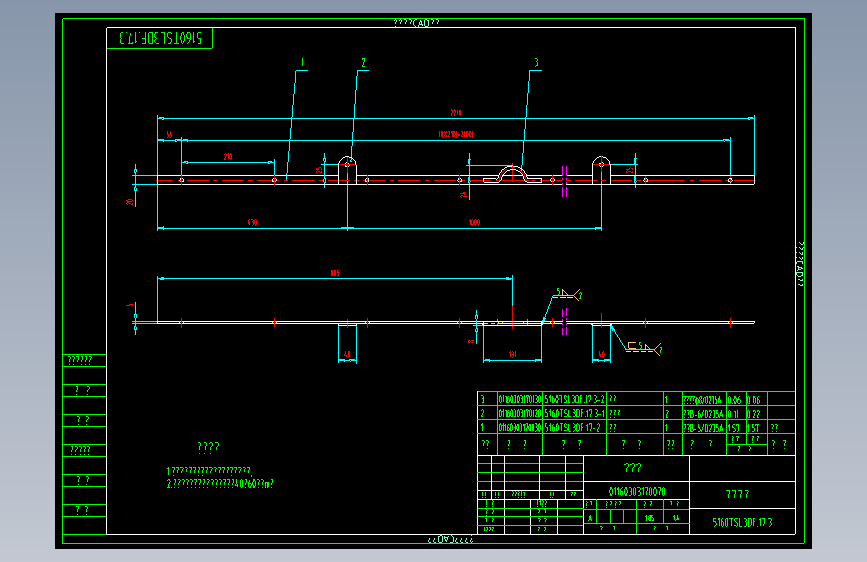
Task: Click the magenta break line in the top view
Action: (x=565, y=181)
